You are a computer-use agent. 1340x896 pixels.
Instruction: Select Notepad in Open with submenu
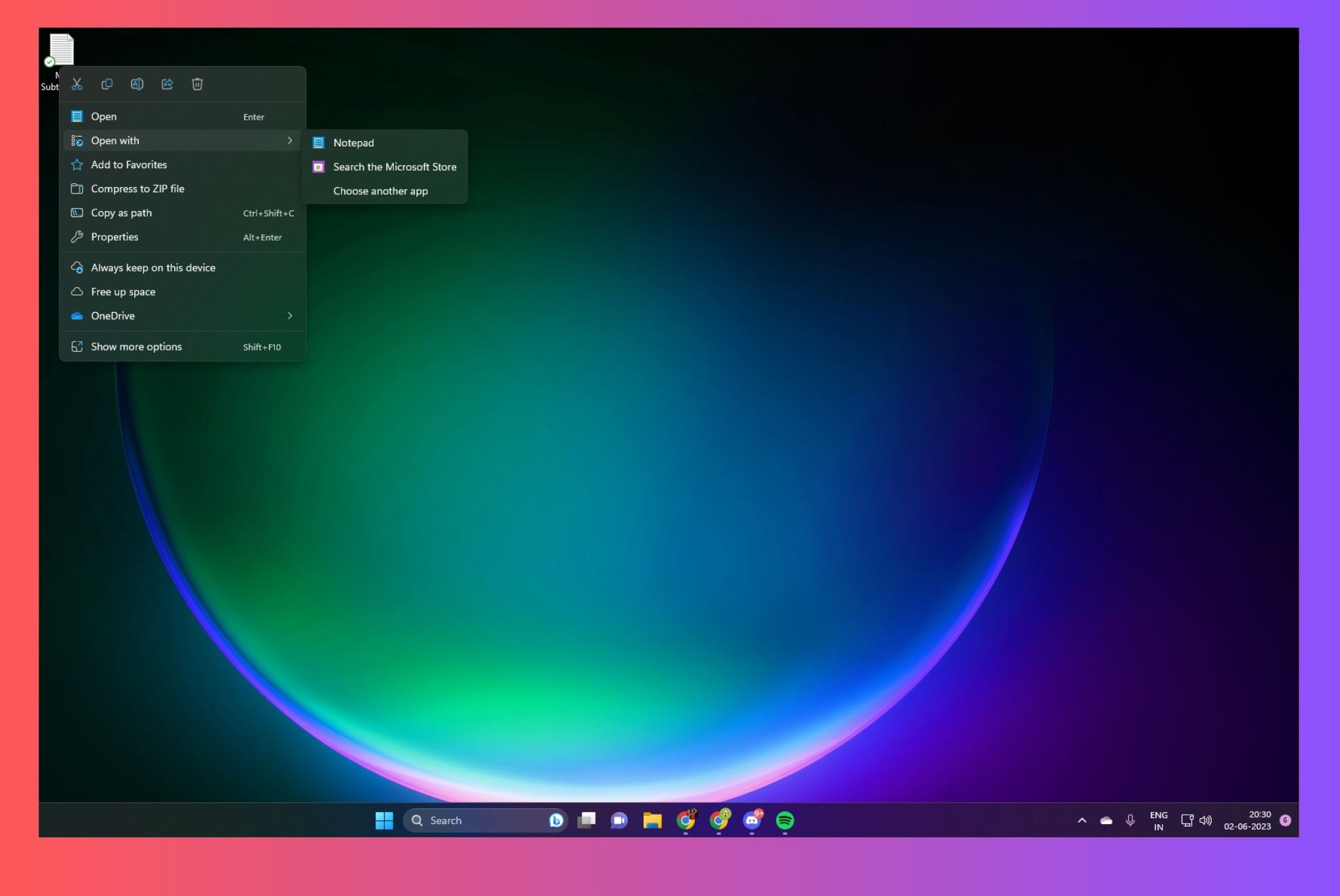pyautogui.click(x=353, y=143)
